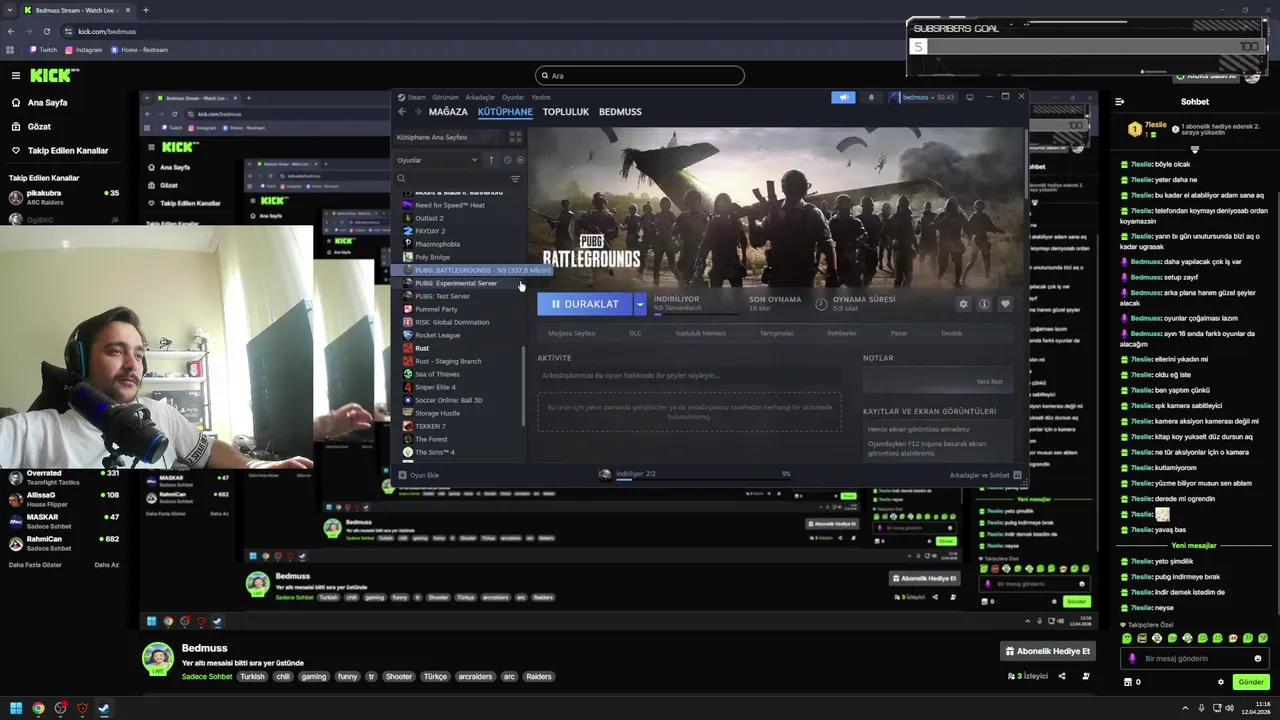Toggle recent activity clock filter
The image size is (1280, 720).
click(x=507, y=160)
